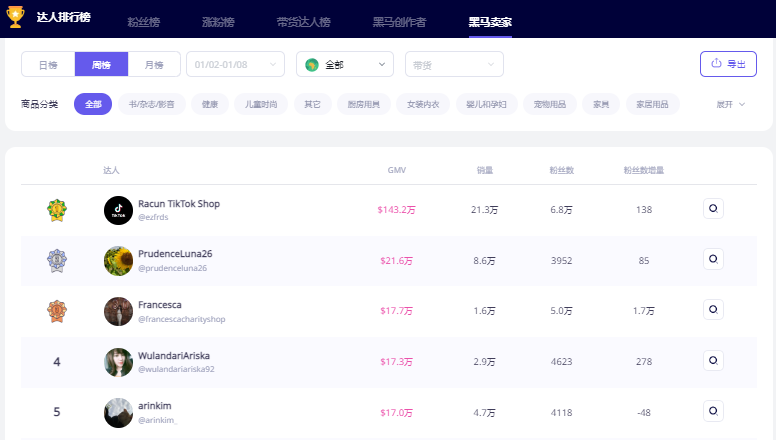Image resolution: width=776 pixels, height=440 pixels.
Task: Click the $143.2万 GMV value
Action: [396, 210]
